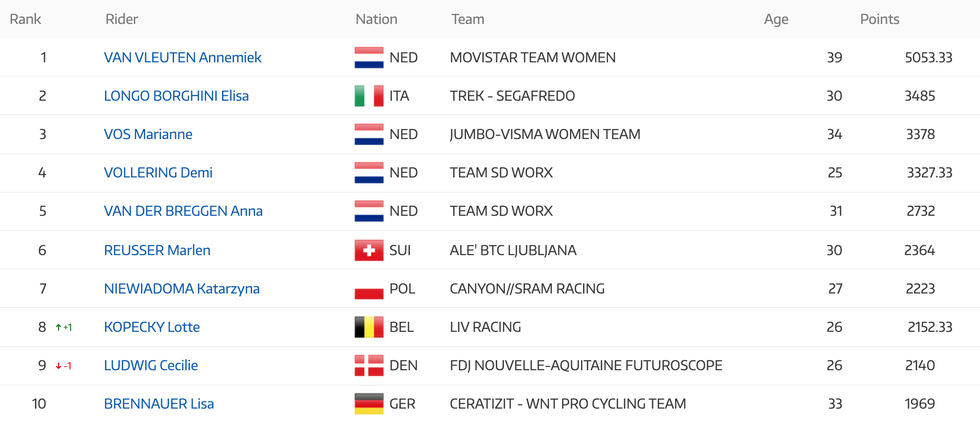
Task: Click the red down arrow at rank 9
Action: 59,366
